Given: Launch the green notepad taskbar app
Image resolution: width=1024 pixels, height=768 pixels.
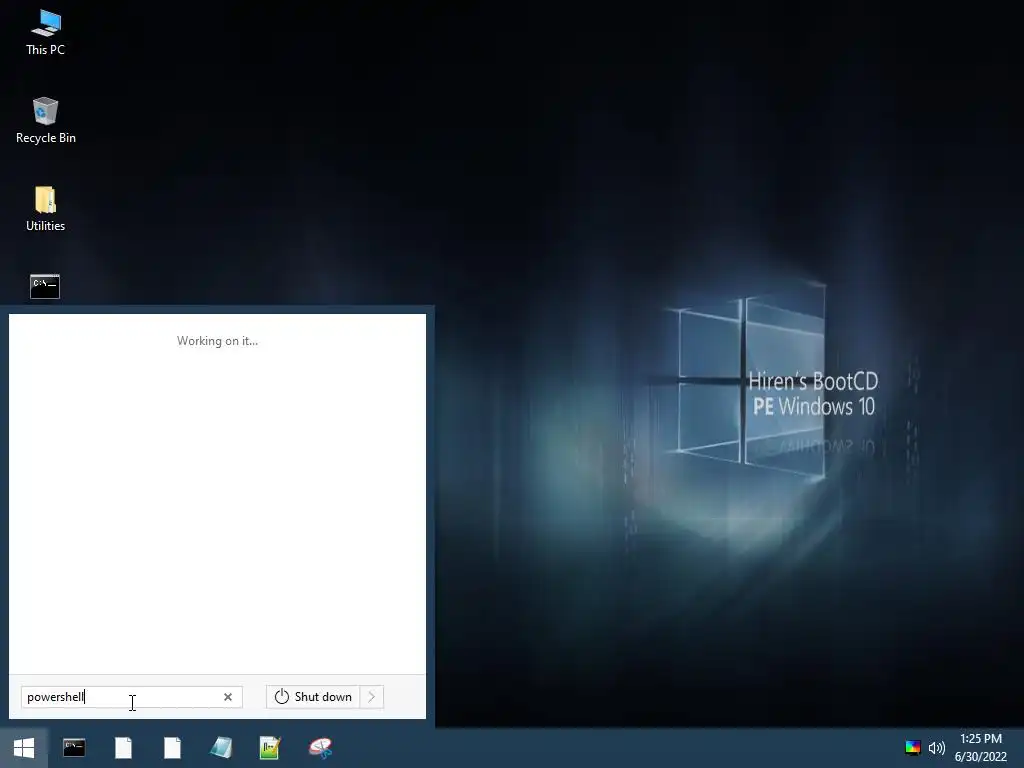Looking at the screenshot, I should click(x=270, y=748).
